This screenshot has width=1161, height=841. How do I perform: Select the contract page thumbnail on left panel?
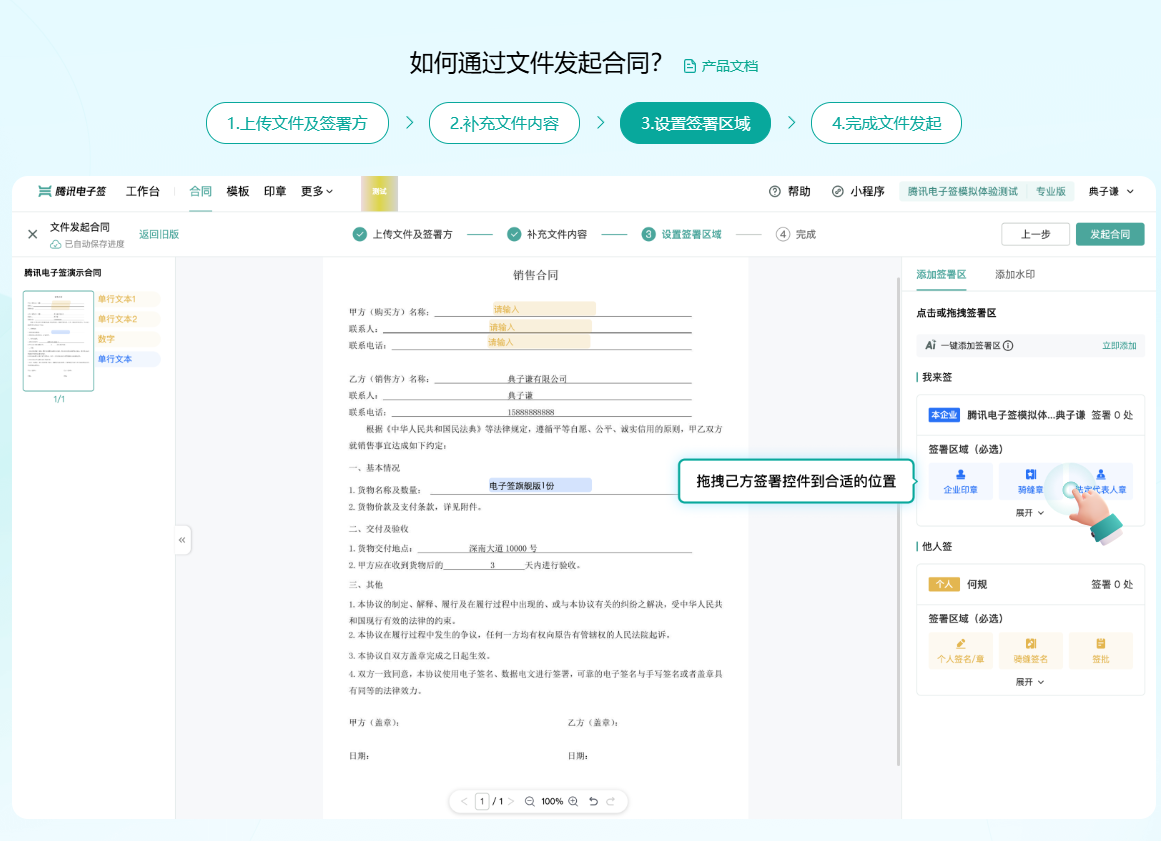click(x=58, y=340)
